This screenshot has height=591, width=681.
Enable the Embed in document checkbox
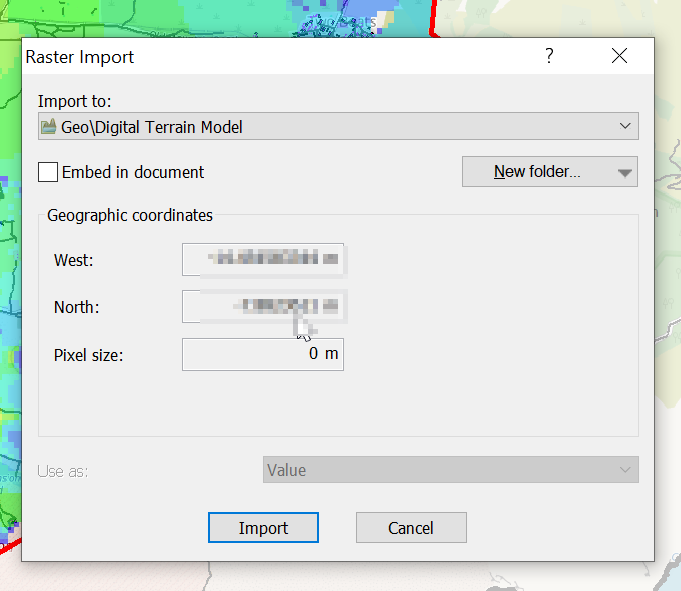[x=48, y=172]
